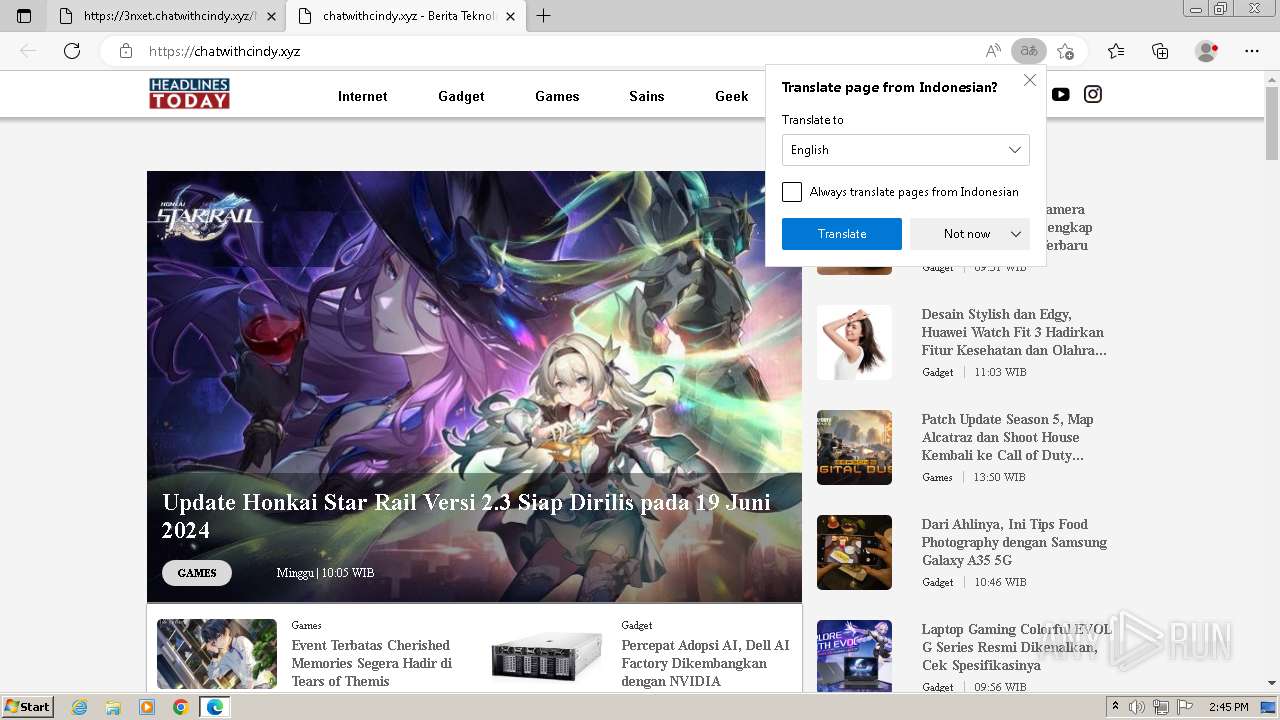This screenshot has height=720, width=1280.
Task: Open Honkai Star Rail 2.3 headline
Action: tap(467, 516)
